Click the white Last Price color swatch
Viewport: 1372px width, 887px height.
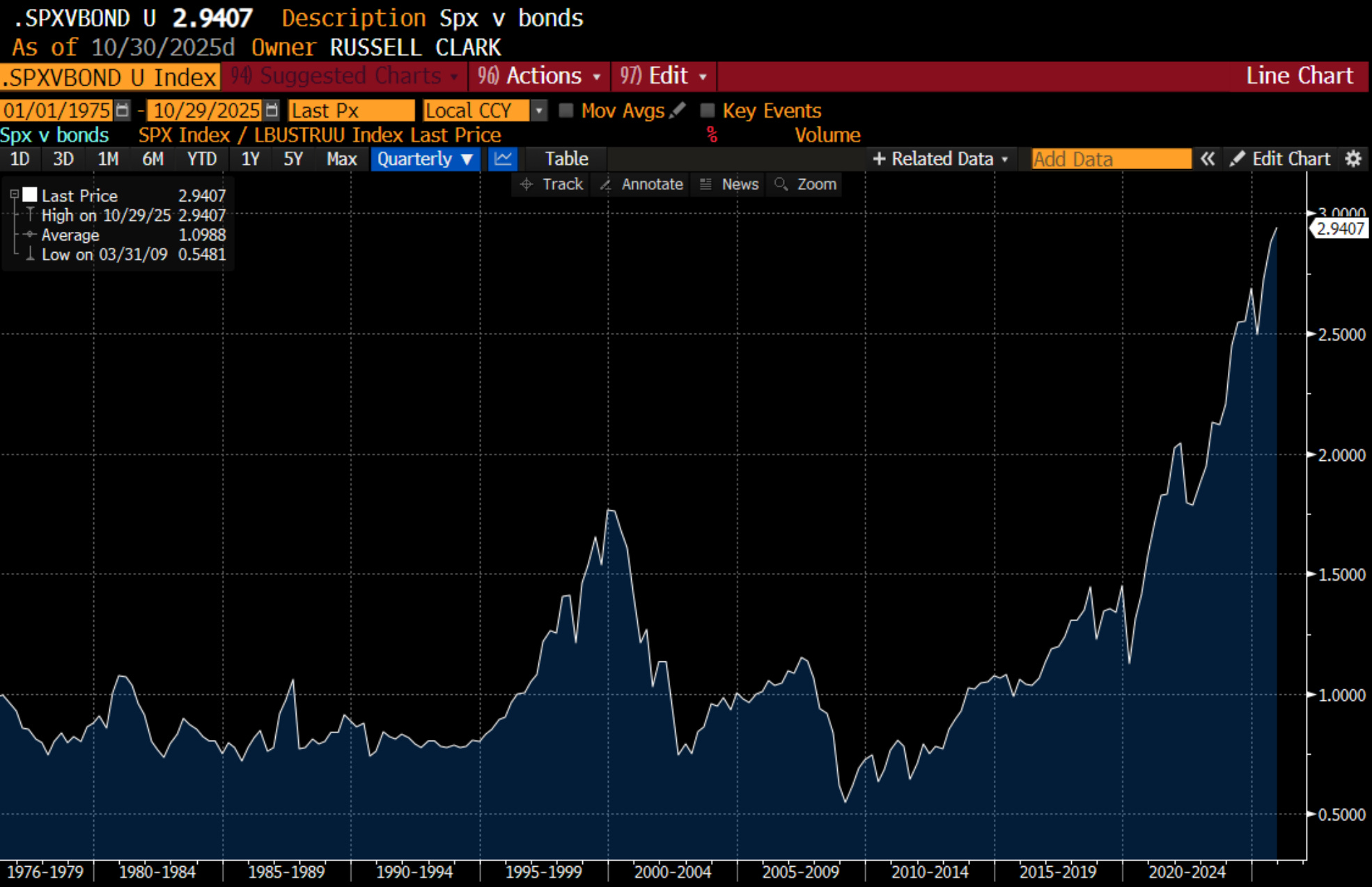pos(30,195)
